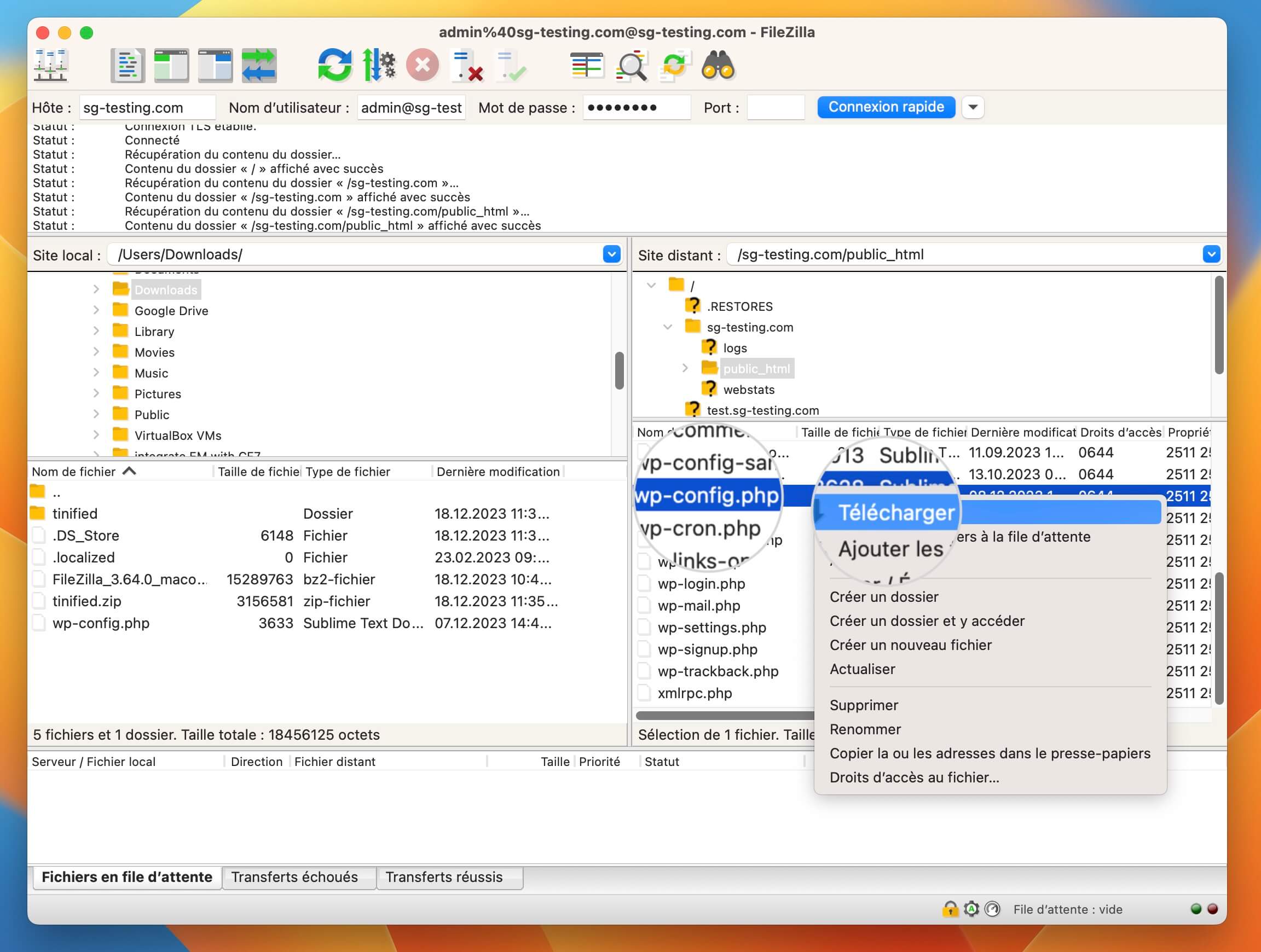Sort local list by Dernière modification header
Image resolution: width=1261 pixels, height=952 pixels.
click(498, 472)
